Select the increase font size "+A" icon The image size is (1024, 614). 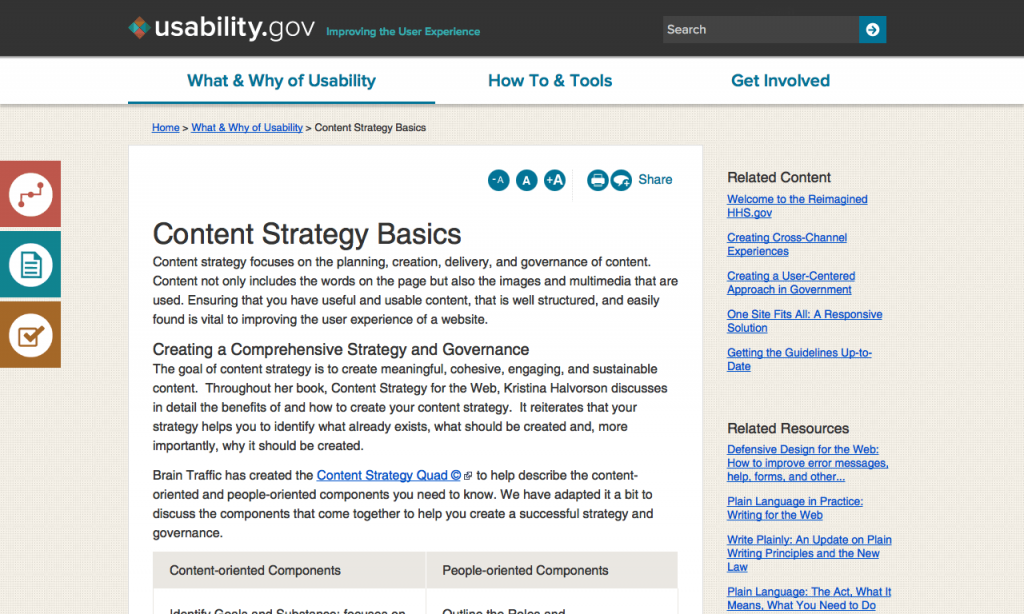pyautogui.click(x=555, y=180)
